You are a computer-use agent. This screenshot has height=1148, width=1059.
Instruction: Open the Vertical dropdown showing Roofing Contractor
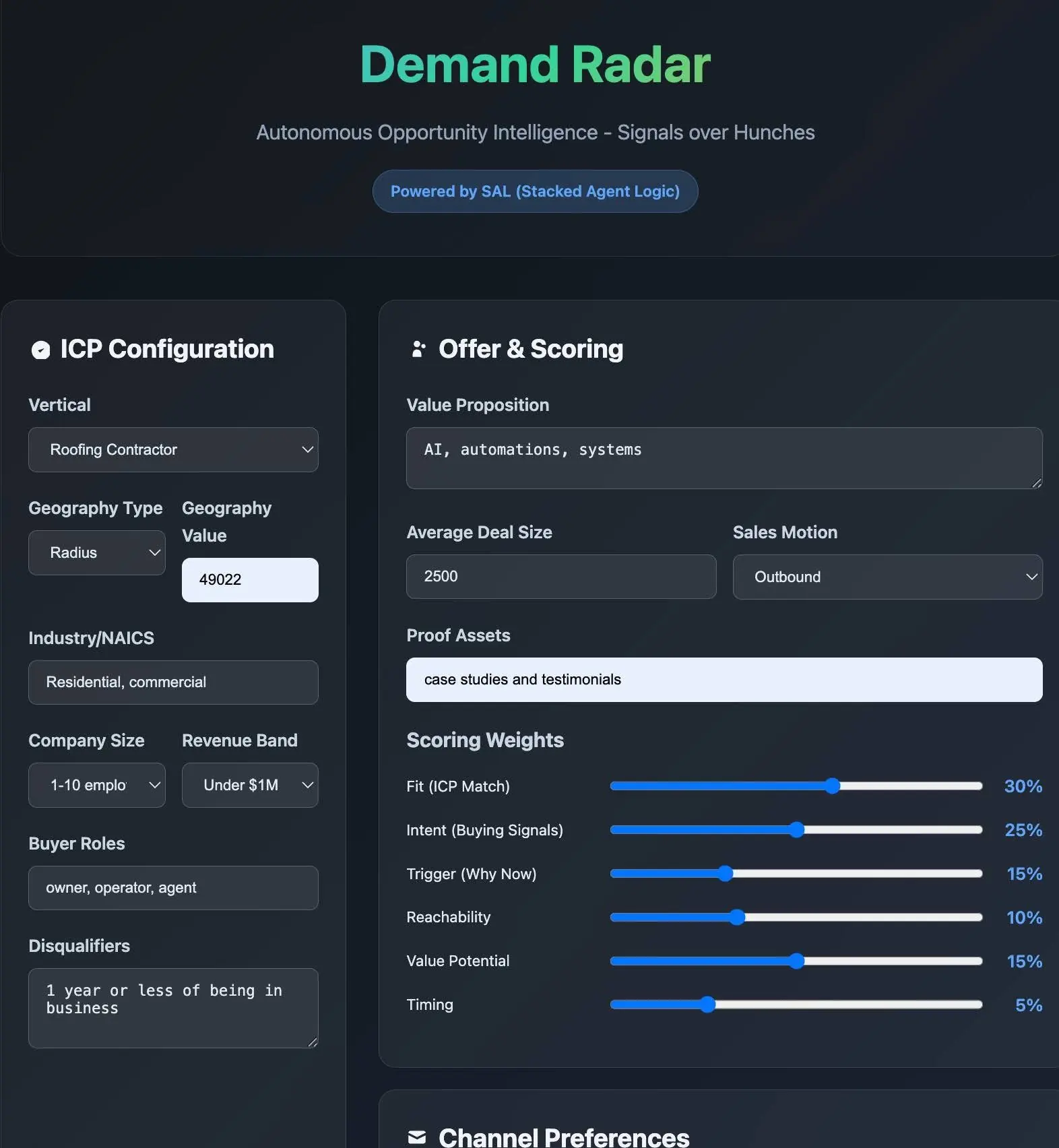pos(173,449)
